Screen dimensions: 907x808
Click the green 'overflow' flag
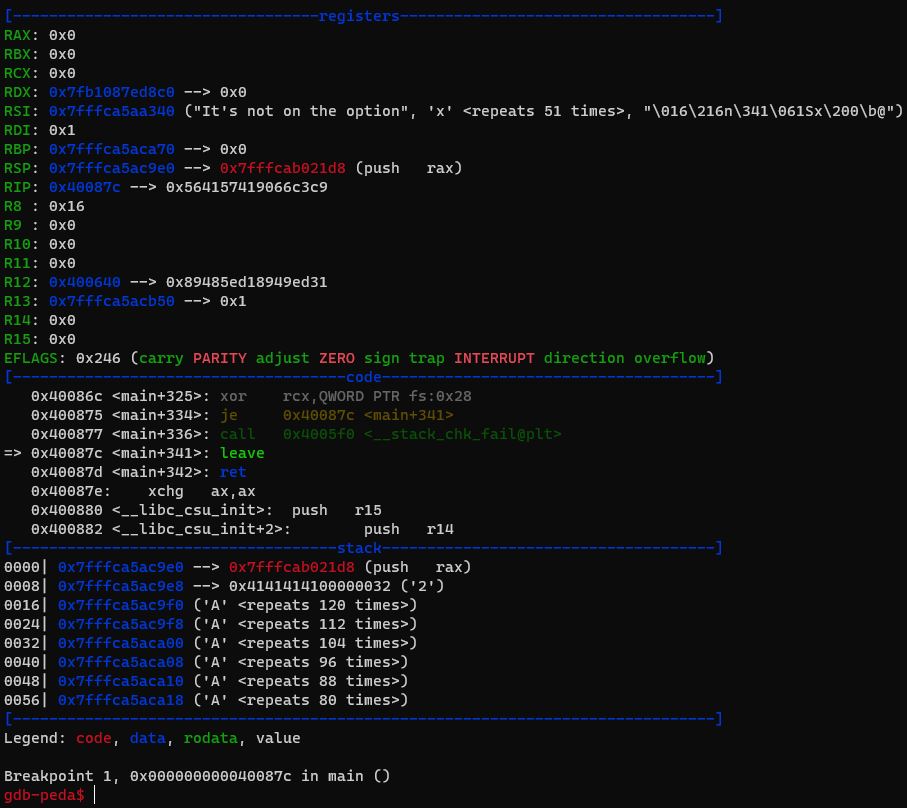(x=670, y=359)
